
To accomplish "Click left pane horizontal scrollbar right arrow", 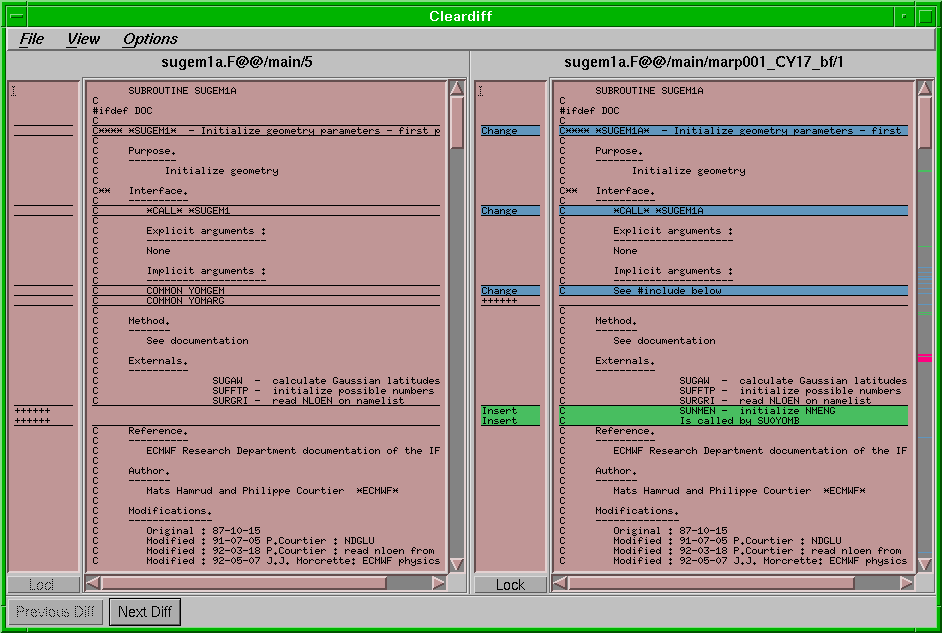I will pos(439,583).
